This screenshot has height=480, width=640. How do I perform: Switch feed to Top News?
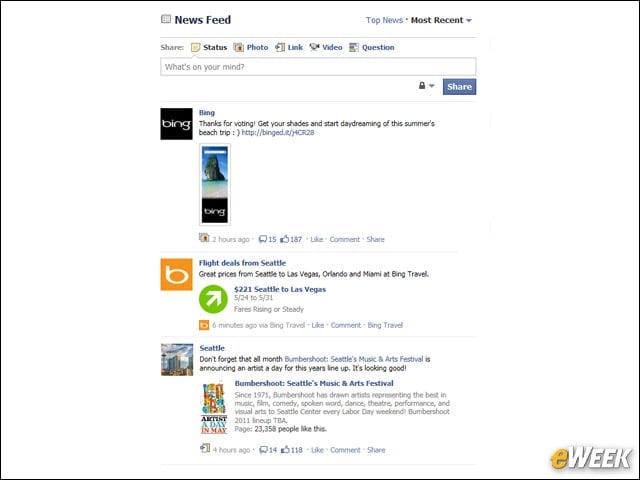[384, 20]
